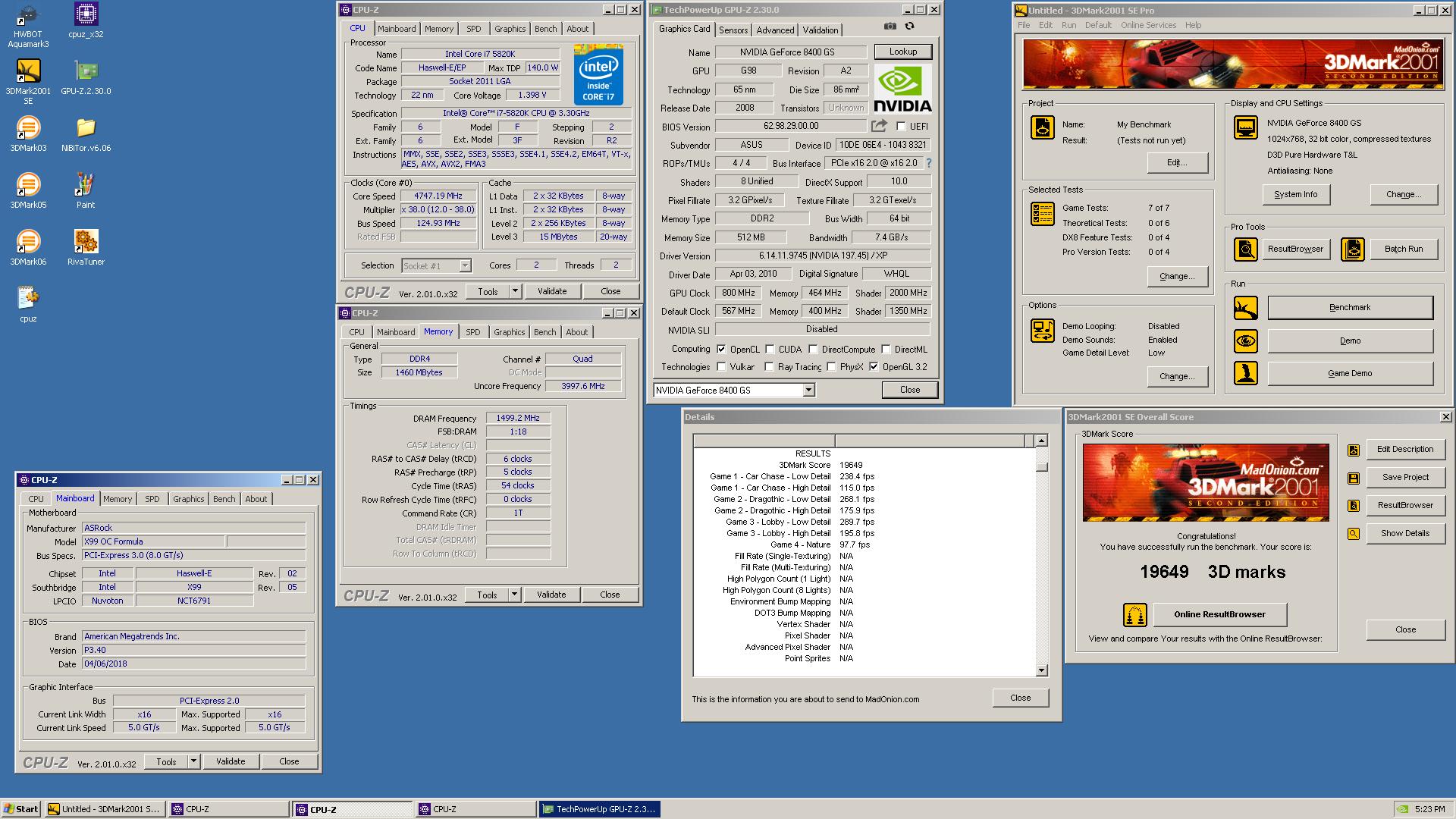
Task: Click GPU-Z refresh icon
Action: 909,26
